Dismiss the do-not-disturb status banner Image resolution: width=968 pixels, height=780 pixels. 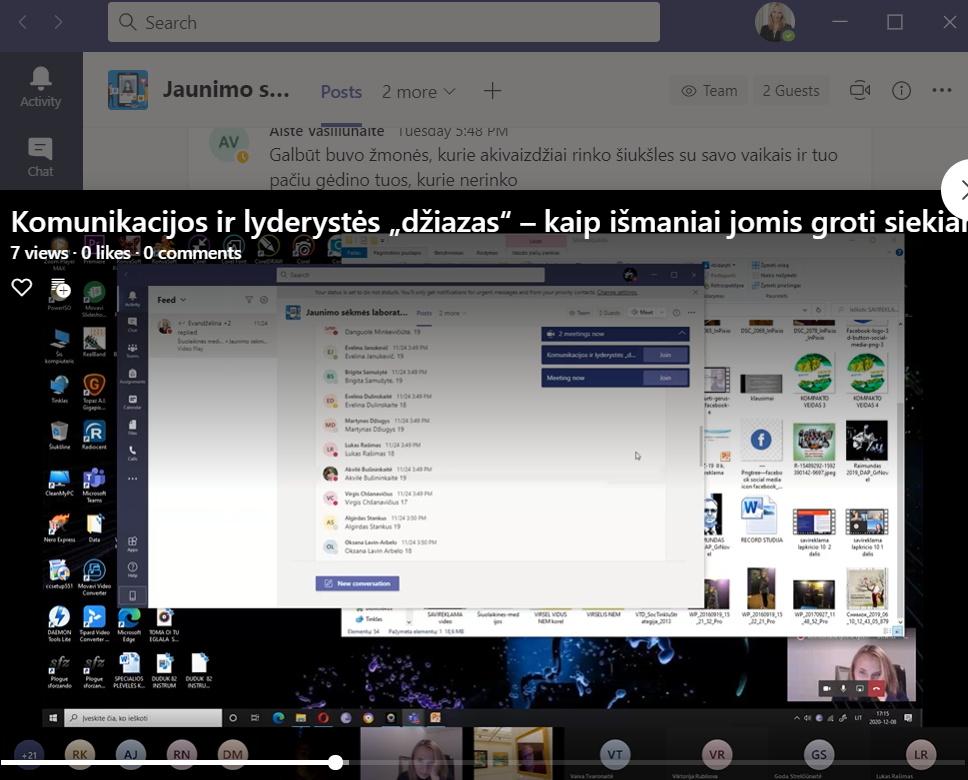(x=695, y=292)
